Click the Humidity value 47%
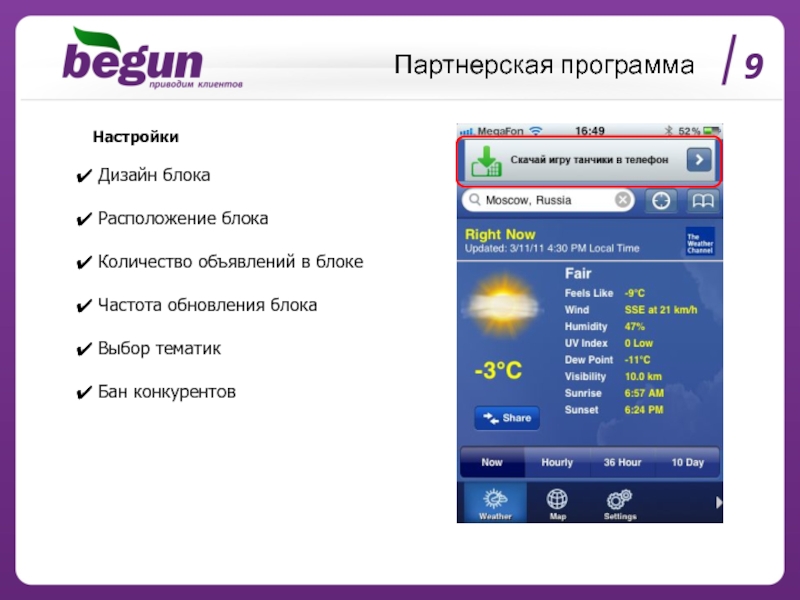Viewport: 800px width, 600px height. point(635,327)
